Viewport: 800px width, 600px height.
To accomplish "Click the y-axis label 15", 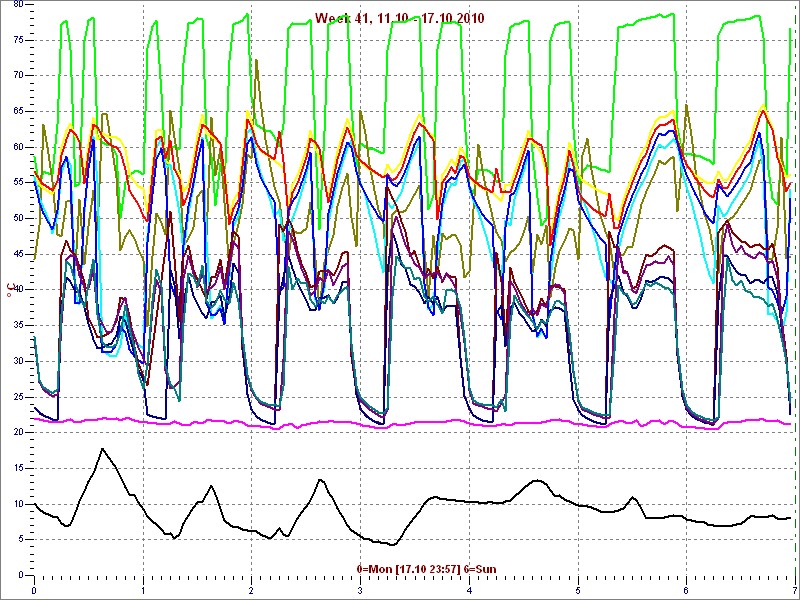I will [x=18, y=468].
